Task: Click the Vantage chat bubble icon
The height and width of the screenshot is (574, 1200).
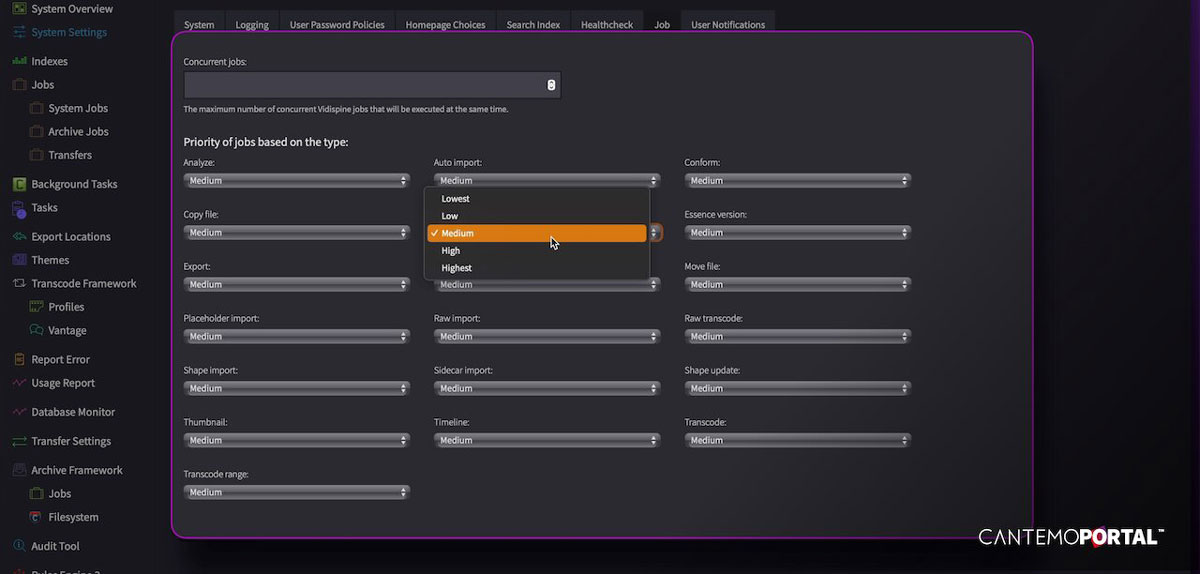Action: click(37, 331)
